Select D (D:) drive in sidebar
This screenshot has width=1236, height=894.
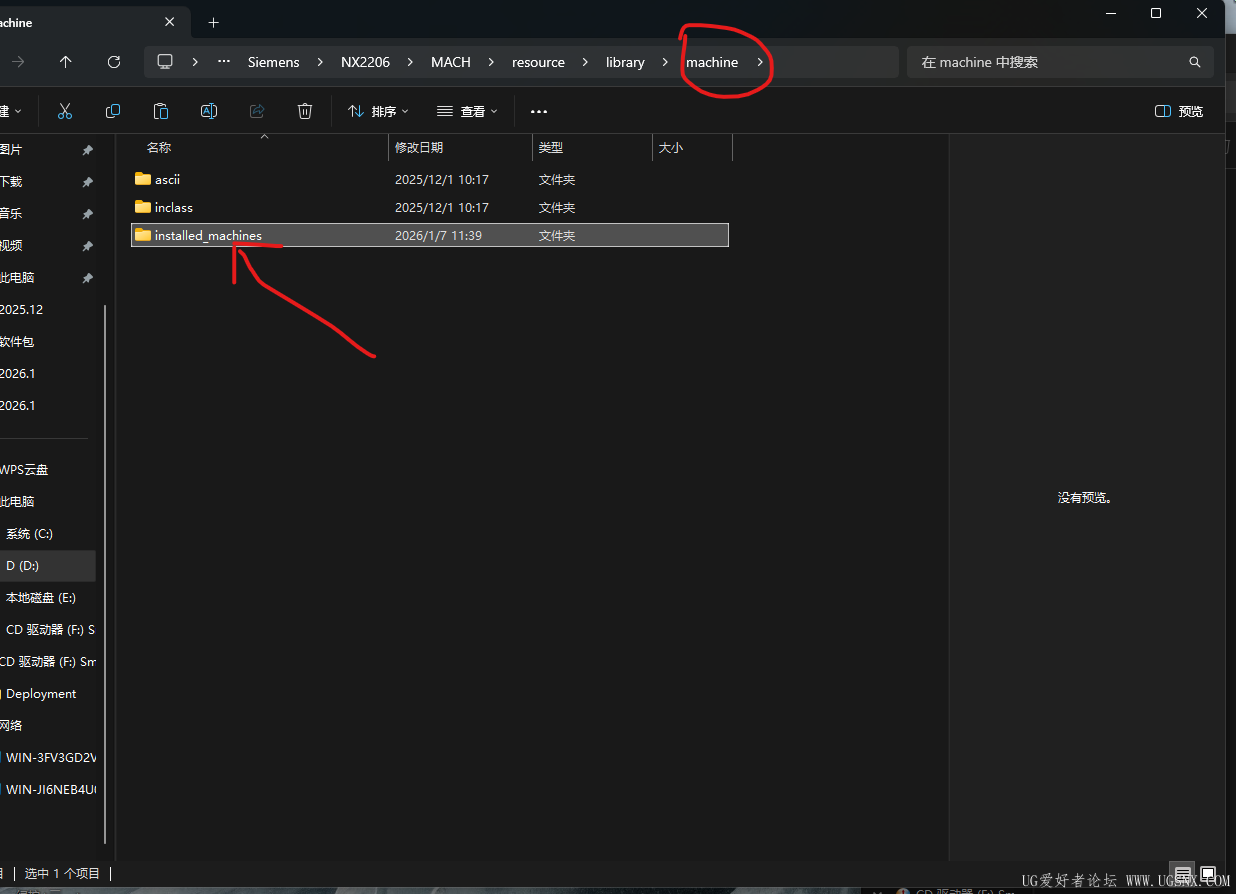[x=48, y=566]
